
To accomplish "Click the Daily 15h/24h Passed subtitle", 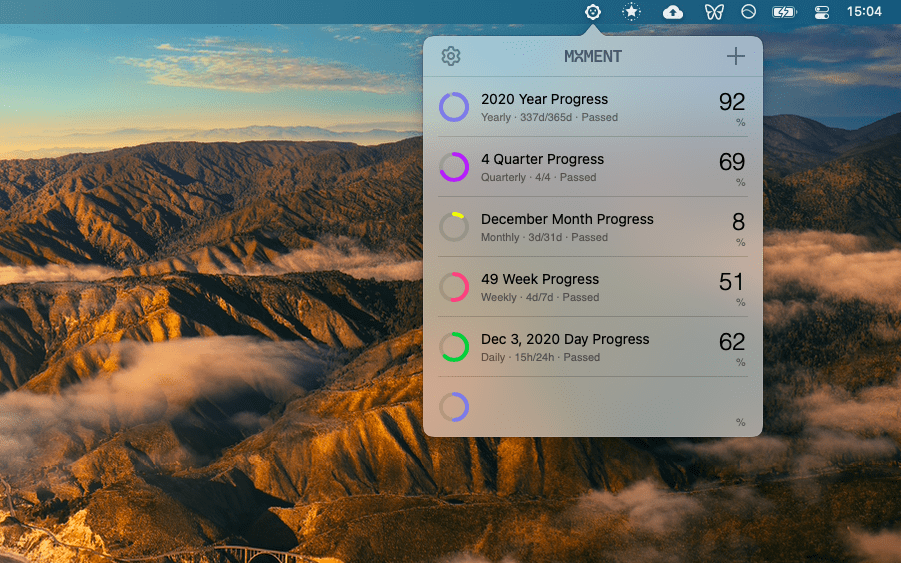I will pos(540,357).
